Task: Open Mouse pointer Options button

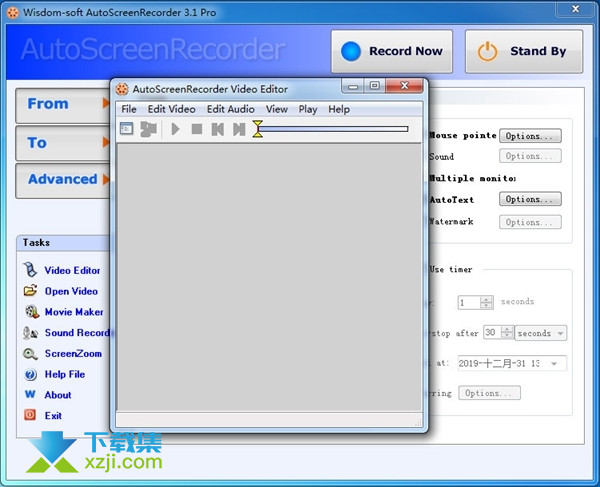Action: click(530, 136)
